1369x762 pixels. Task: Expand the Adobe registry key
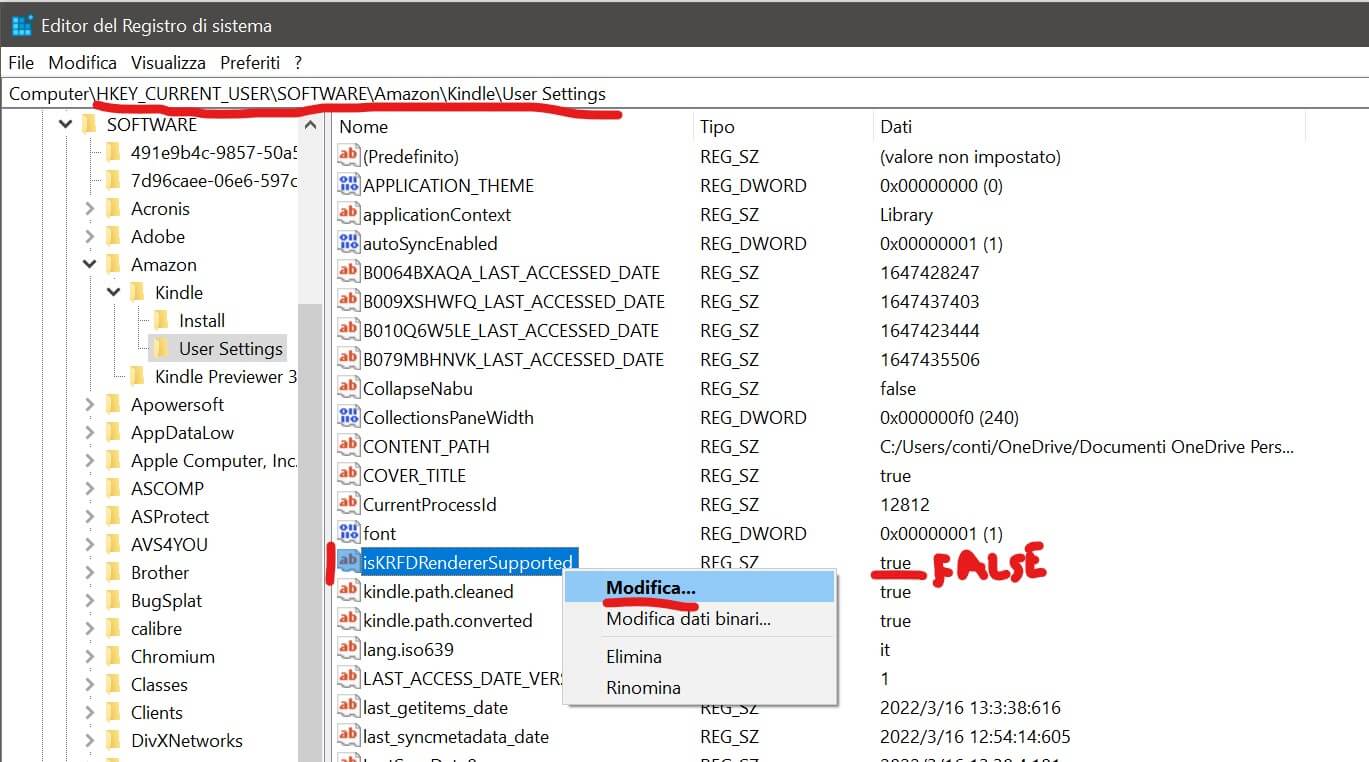pos(90,237)
